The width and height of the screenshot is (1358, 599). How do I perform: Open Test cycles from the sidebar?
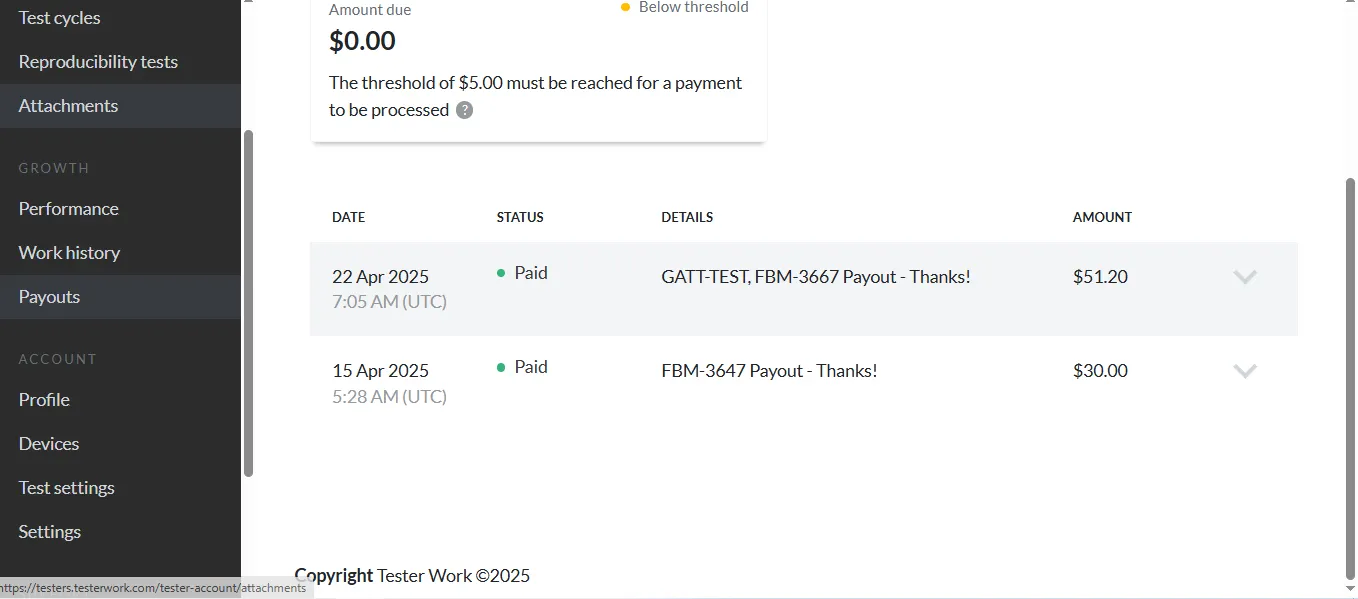59,17
